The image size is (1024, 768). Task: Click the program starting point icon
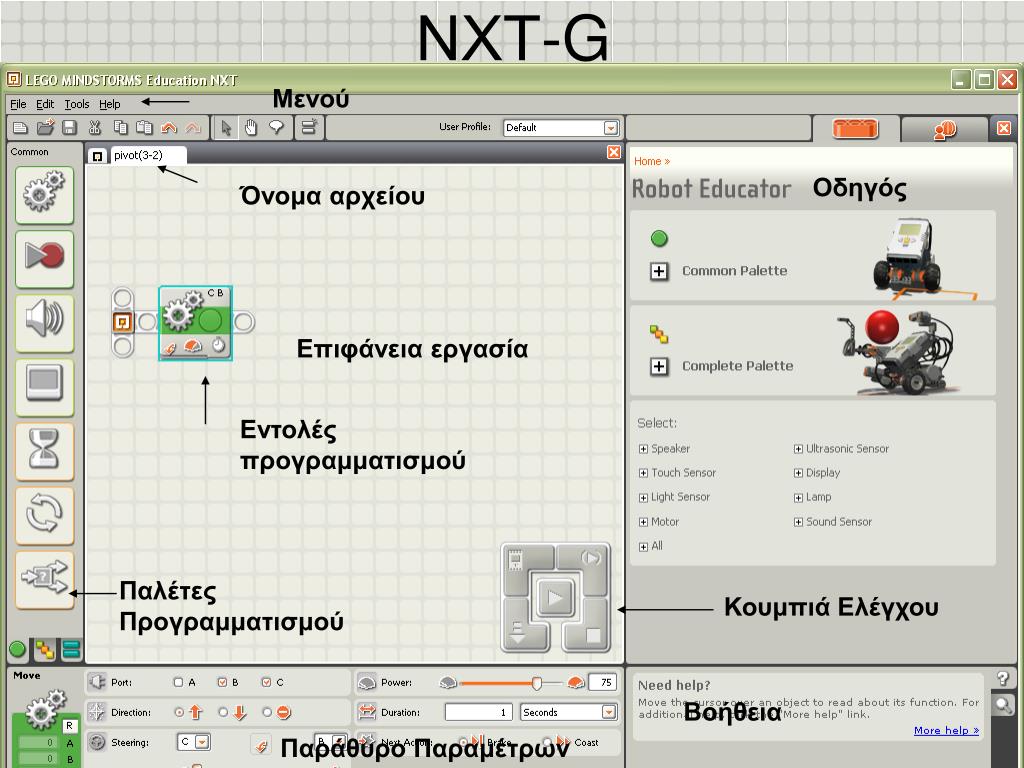[122, 322]
